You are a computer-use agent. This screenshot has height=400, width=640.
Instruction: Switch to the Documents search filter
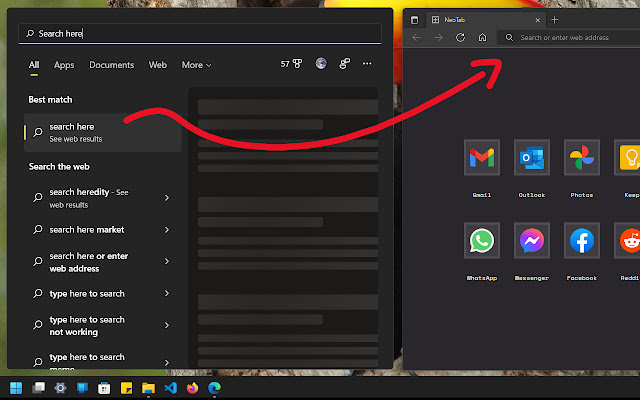[111, 65]
